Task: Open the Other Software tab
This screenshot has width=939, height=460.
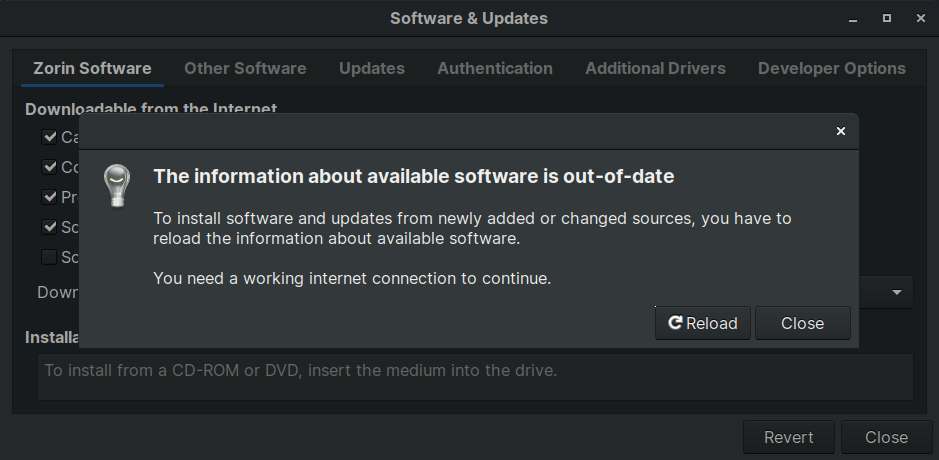Action: coord(245,68)
